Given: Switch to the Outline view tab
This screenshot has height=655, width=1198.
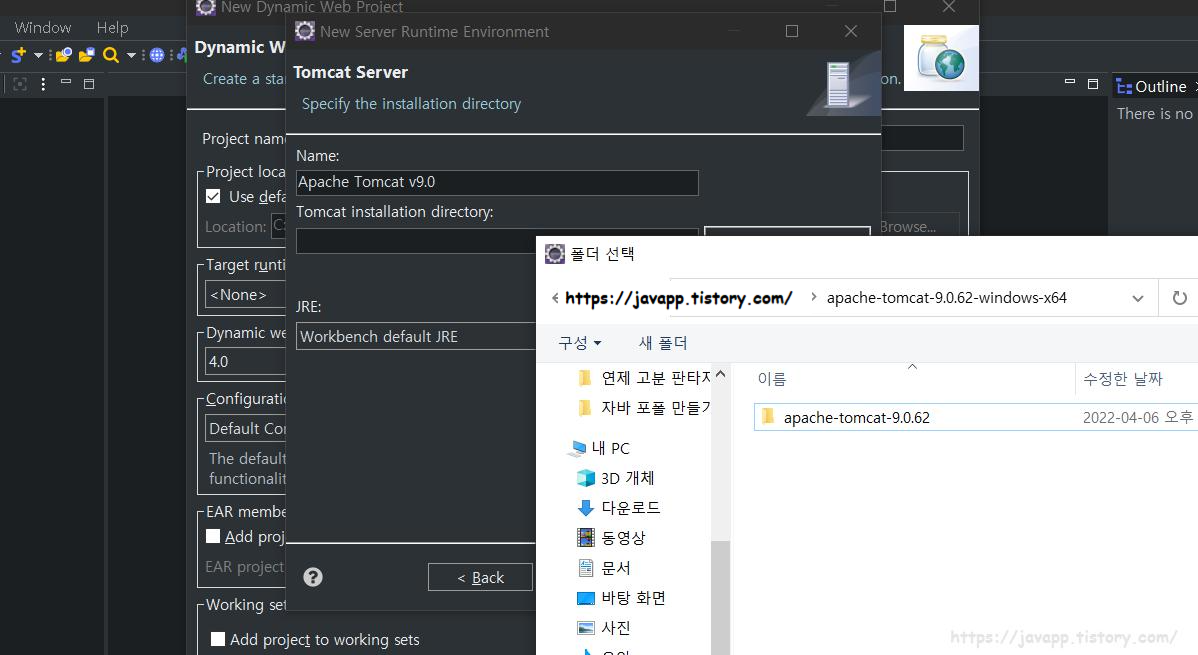Looking at the screenshot, I should 1151,87.
